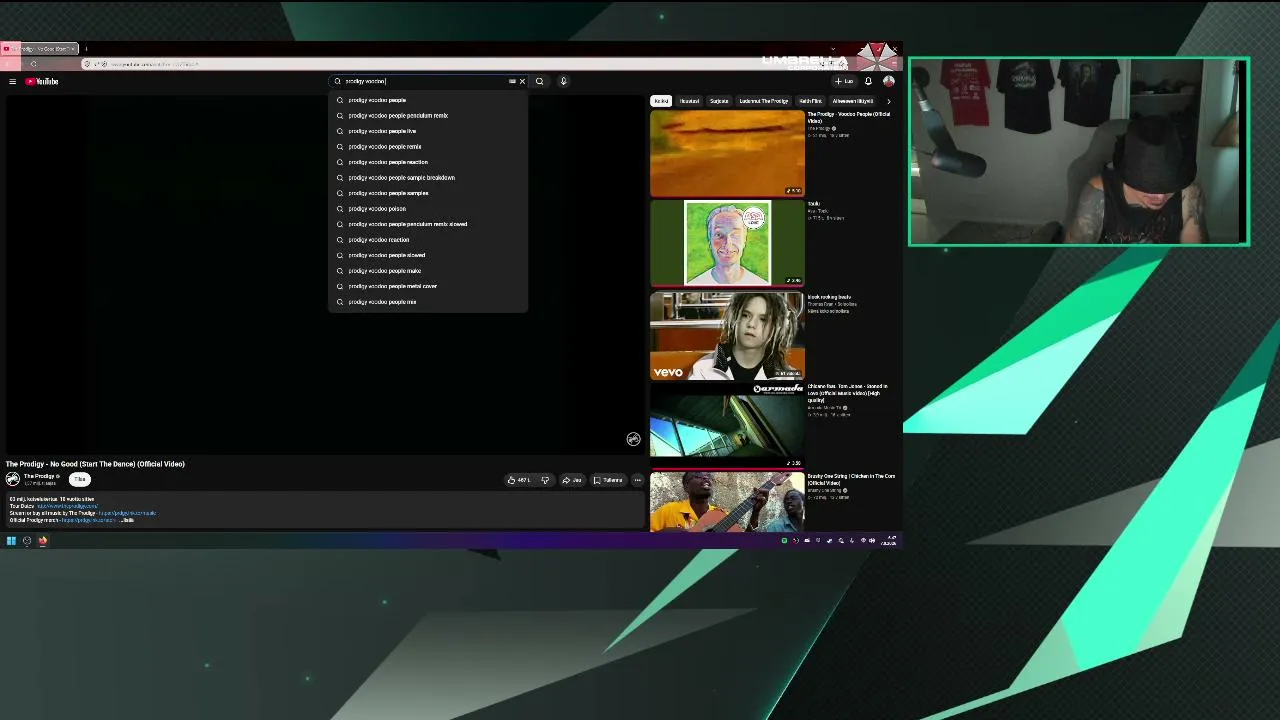Open The Prodigy channel name link
This screenshot has height=720, width=1280.
41,476
